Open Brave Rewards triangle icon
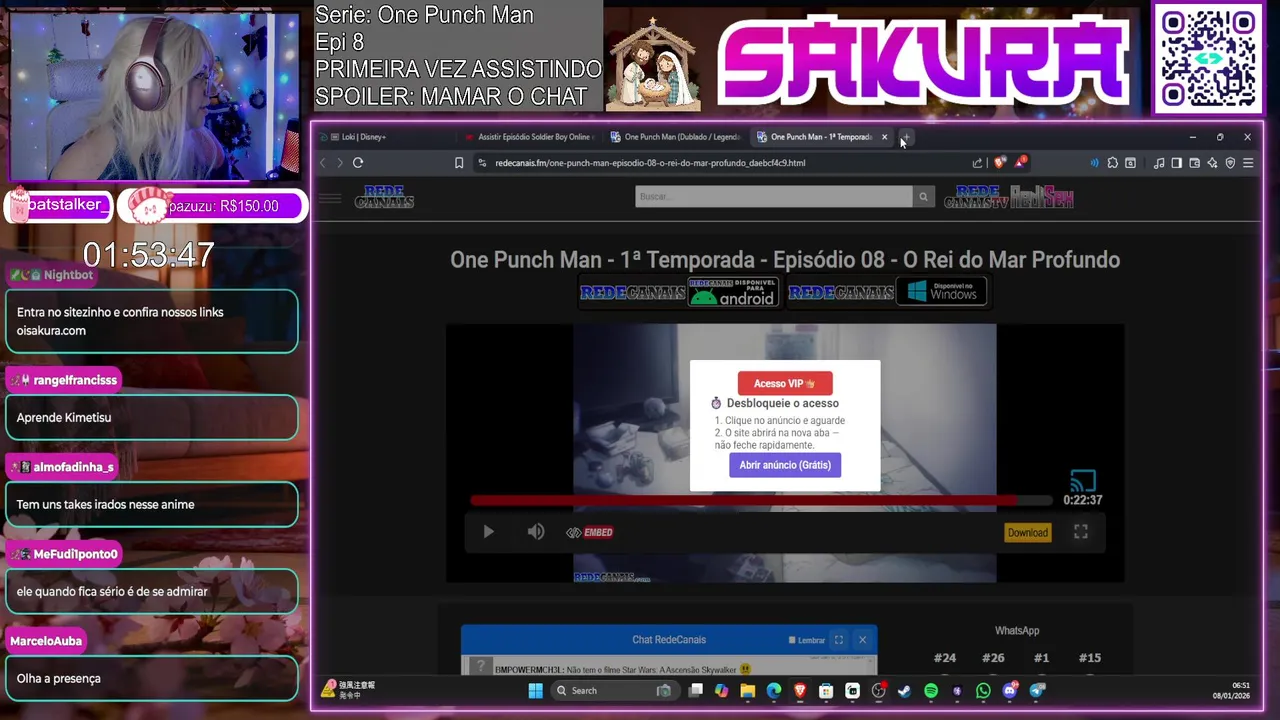Image resolution: width=1280 pixels, height=720 pixels. [1020, 162]
